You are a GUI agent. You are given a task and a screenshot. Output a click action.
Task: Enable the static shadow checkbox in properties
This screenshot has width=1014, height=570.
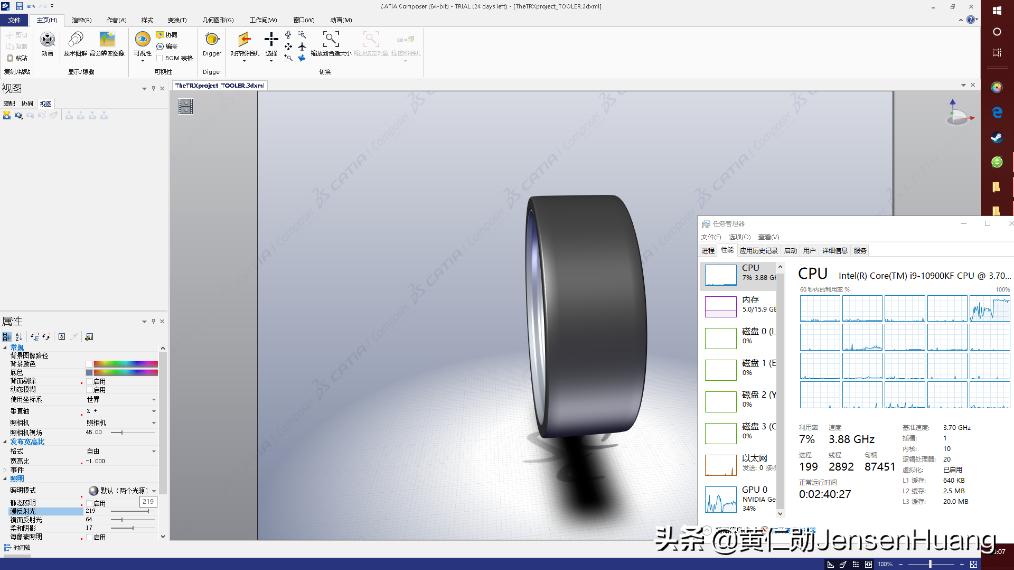pos(88,503)
